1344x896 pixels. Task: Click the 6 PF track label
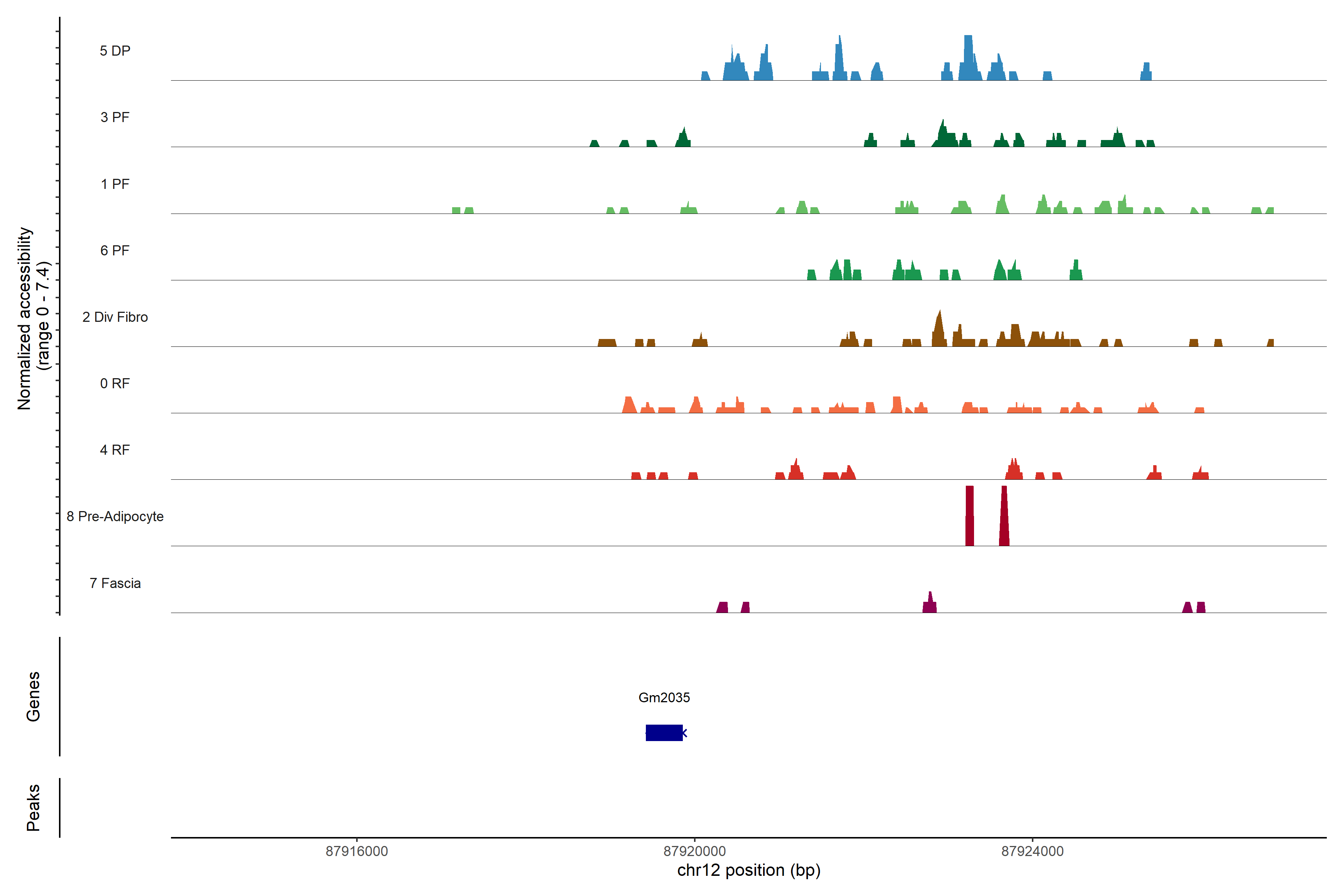(x=115, y=250)
